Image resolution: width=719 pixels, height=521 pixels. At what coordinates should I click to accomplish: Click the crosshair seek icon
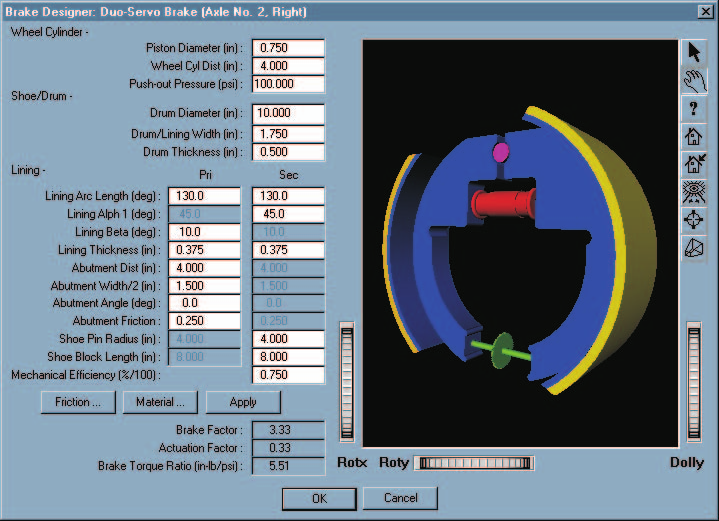pos(694,220)
